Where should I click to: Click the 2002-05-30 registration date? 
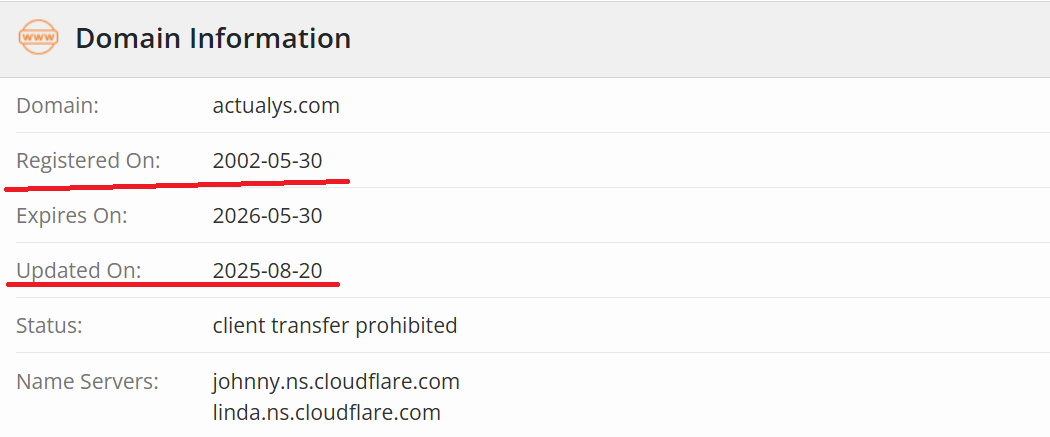(x=267, y=160)
